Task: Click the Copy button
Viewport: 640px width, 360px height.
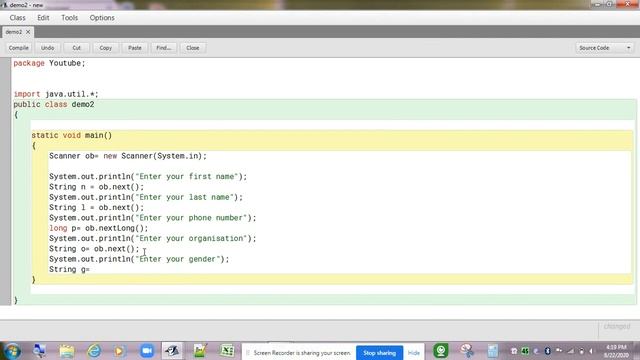Action: pos(105,48)
